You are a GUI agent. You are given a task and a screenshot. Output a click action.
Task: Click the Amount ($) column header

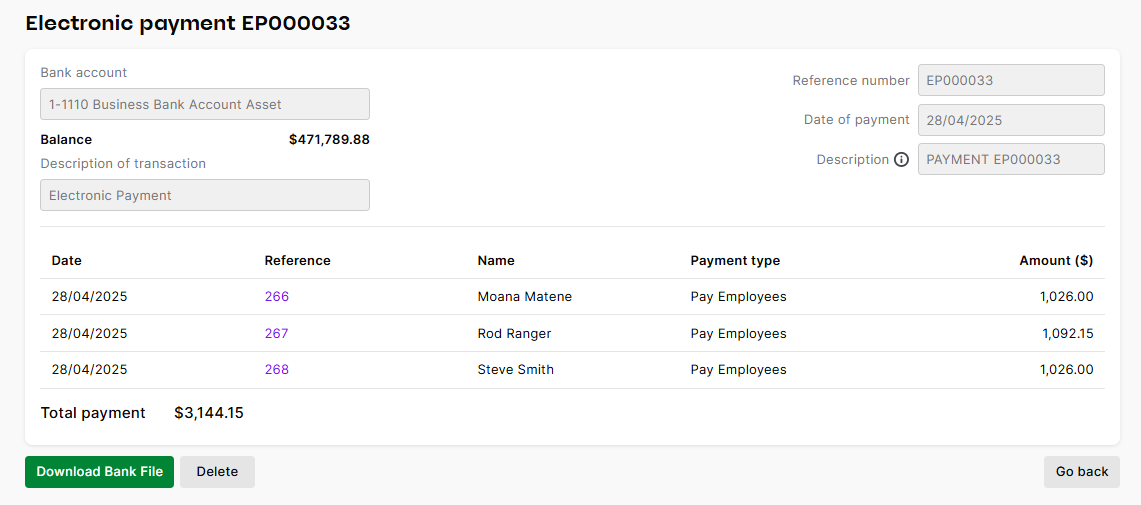click(x=1056, y=261)
